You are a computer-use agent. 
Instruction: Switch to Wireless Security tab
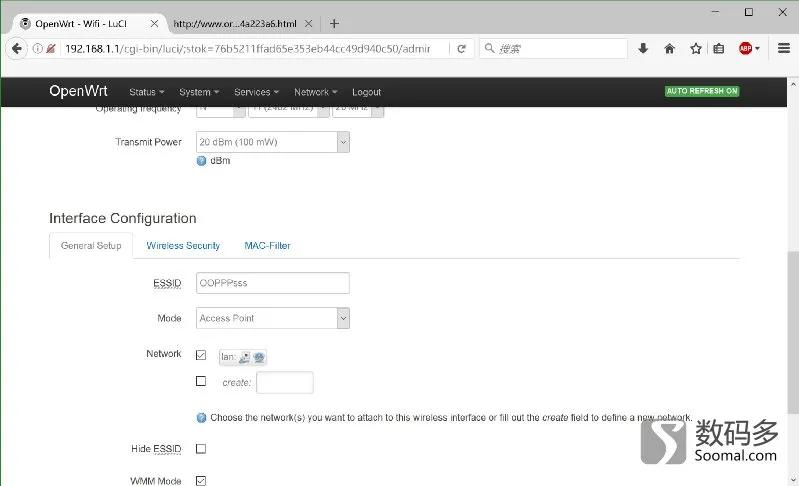tap(183, 246)
